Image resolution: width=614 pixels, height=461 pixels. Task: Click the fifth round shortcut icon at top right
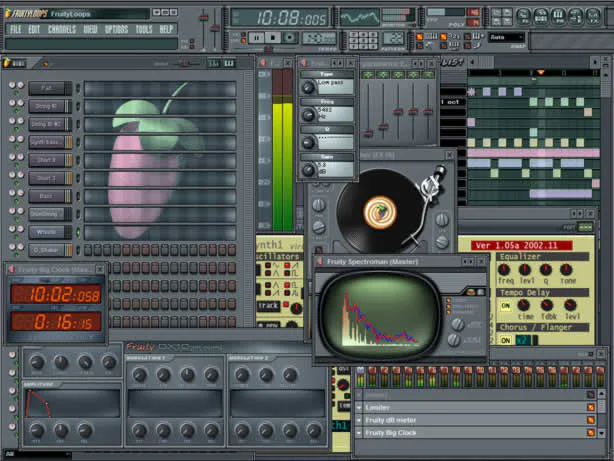coord(593,16)
